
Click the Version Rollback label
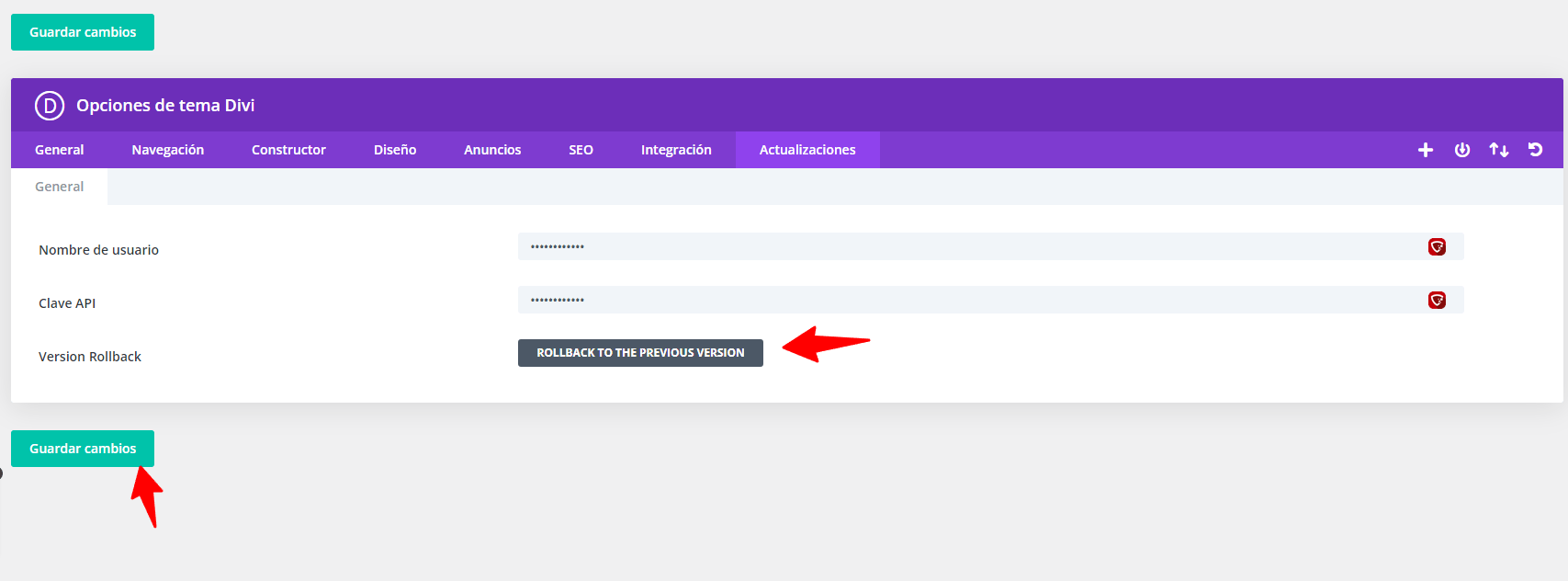pyautogui.click(x=90, y=357)
